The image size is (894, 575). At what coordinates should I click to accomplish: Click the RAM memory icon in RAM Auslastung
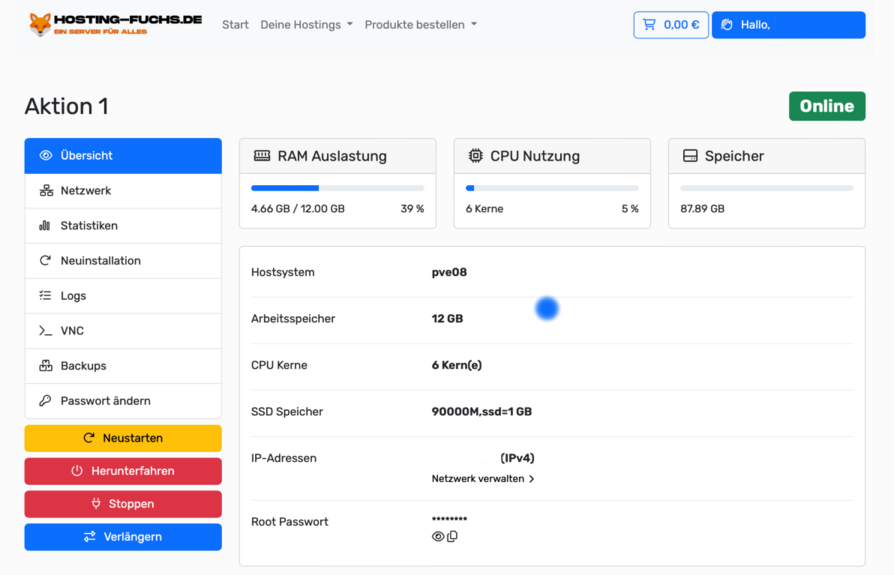point(262,156)
